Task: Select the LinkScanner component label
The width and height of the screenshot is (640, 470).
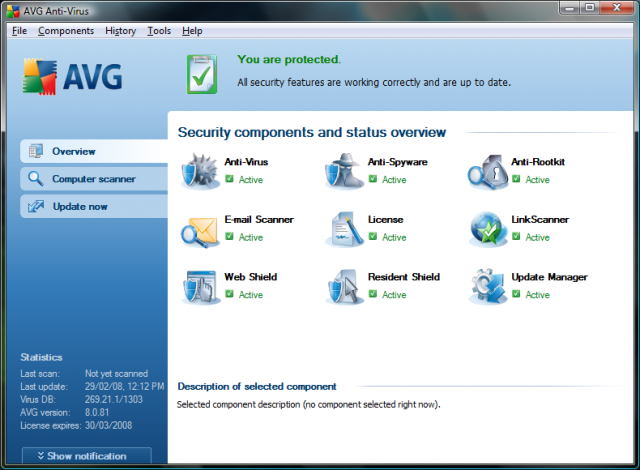Action: pyautogui.click(x=540, y=219)
